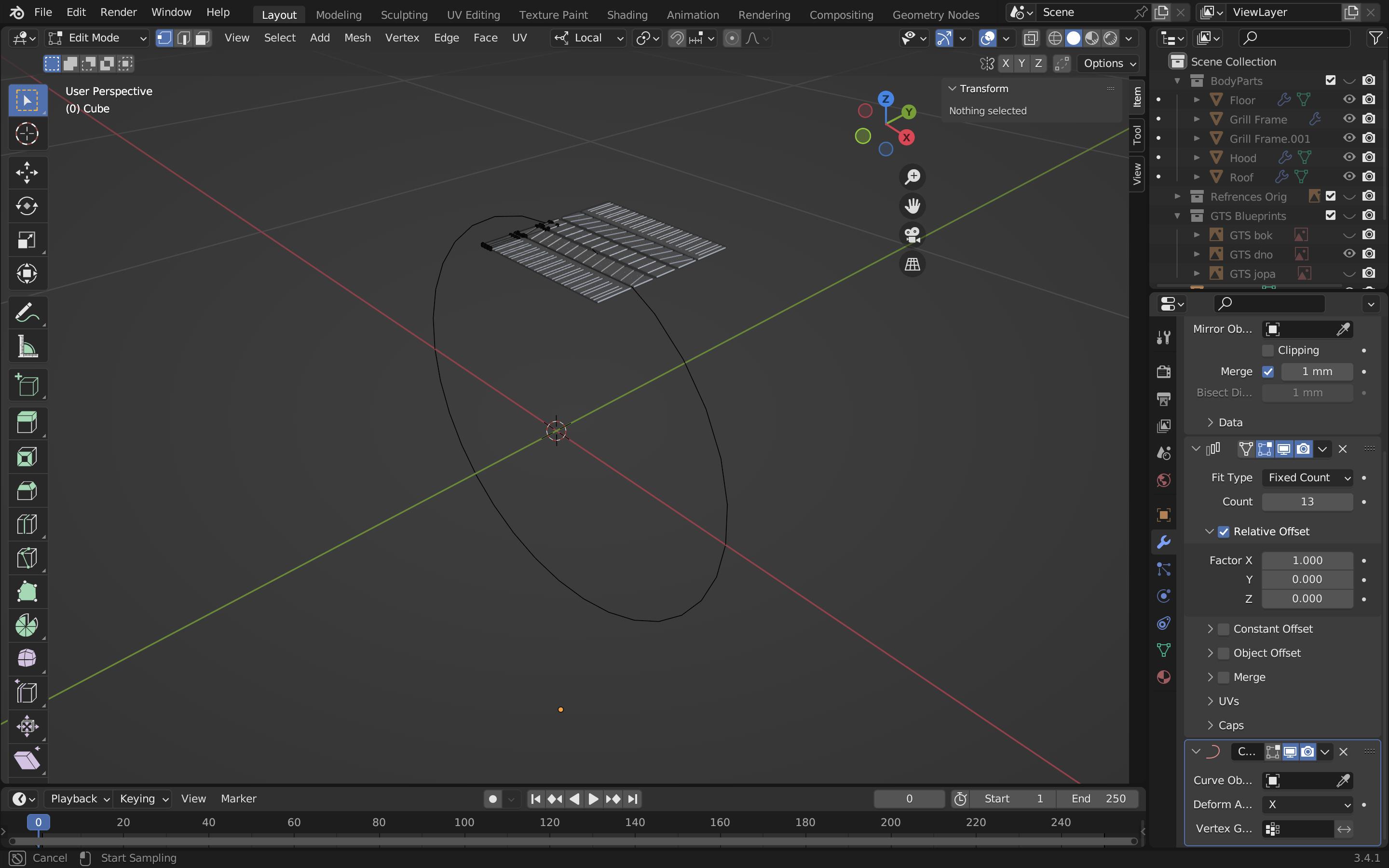Click the Count 13 field
Viewport: 1389px width, 868px height.
tap(1307, 502)
